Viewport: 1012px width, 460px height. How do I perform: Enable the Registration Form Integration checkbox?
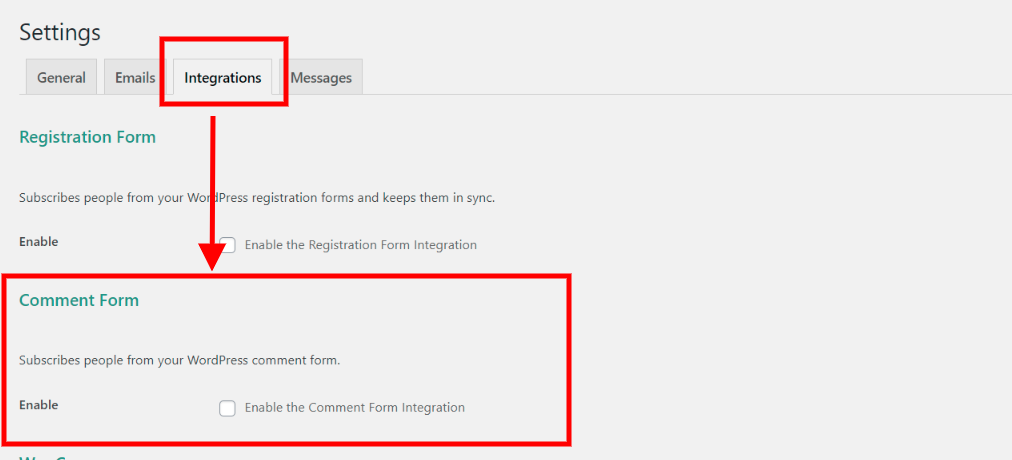(x=227, y=245)
